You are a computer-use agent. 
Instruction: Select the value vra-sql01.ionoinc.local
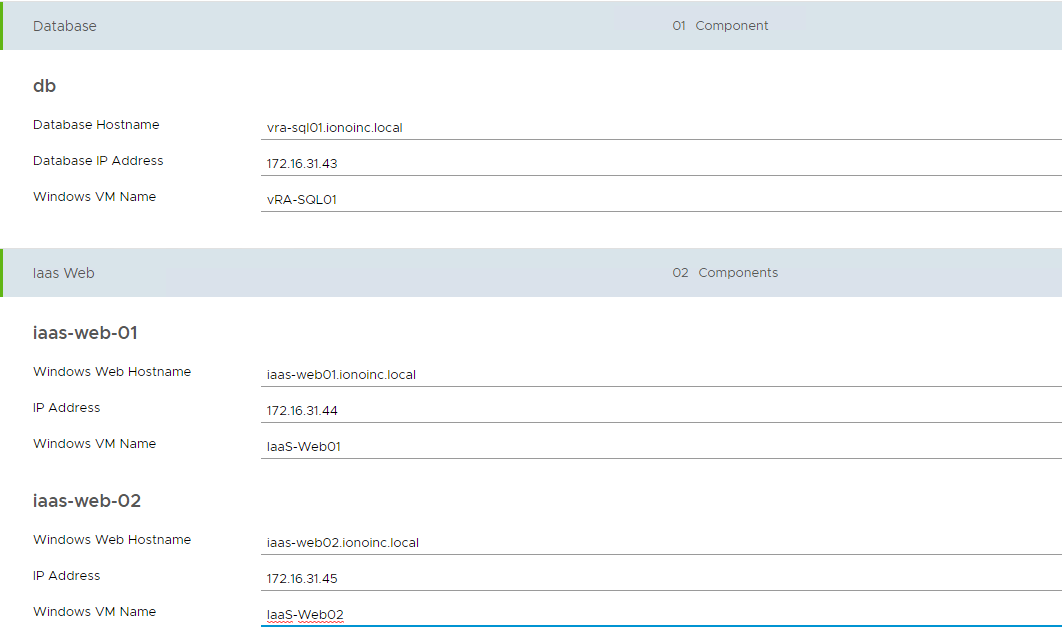point(334,127)
